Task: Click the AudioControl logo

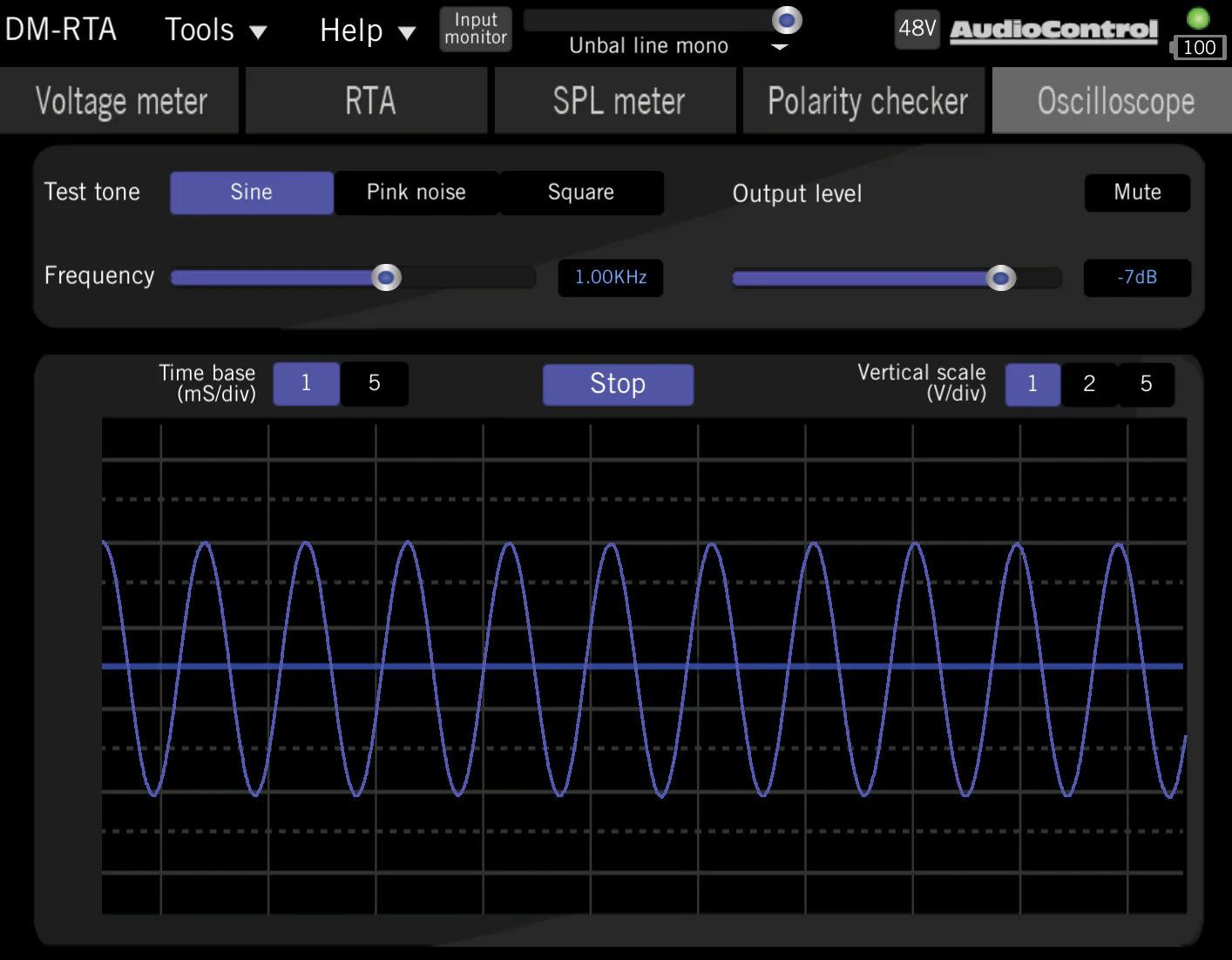Action: coord(1053,29)
